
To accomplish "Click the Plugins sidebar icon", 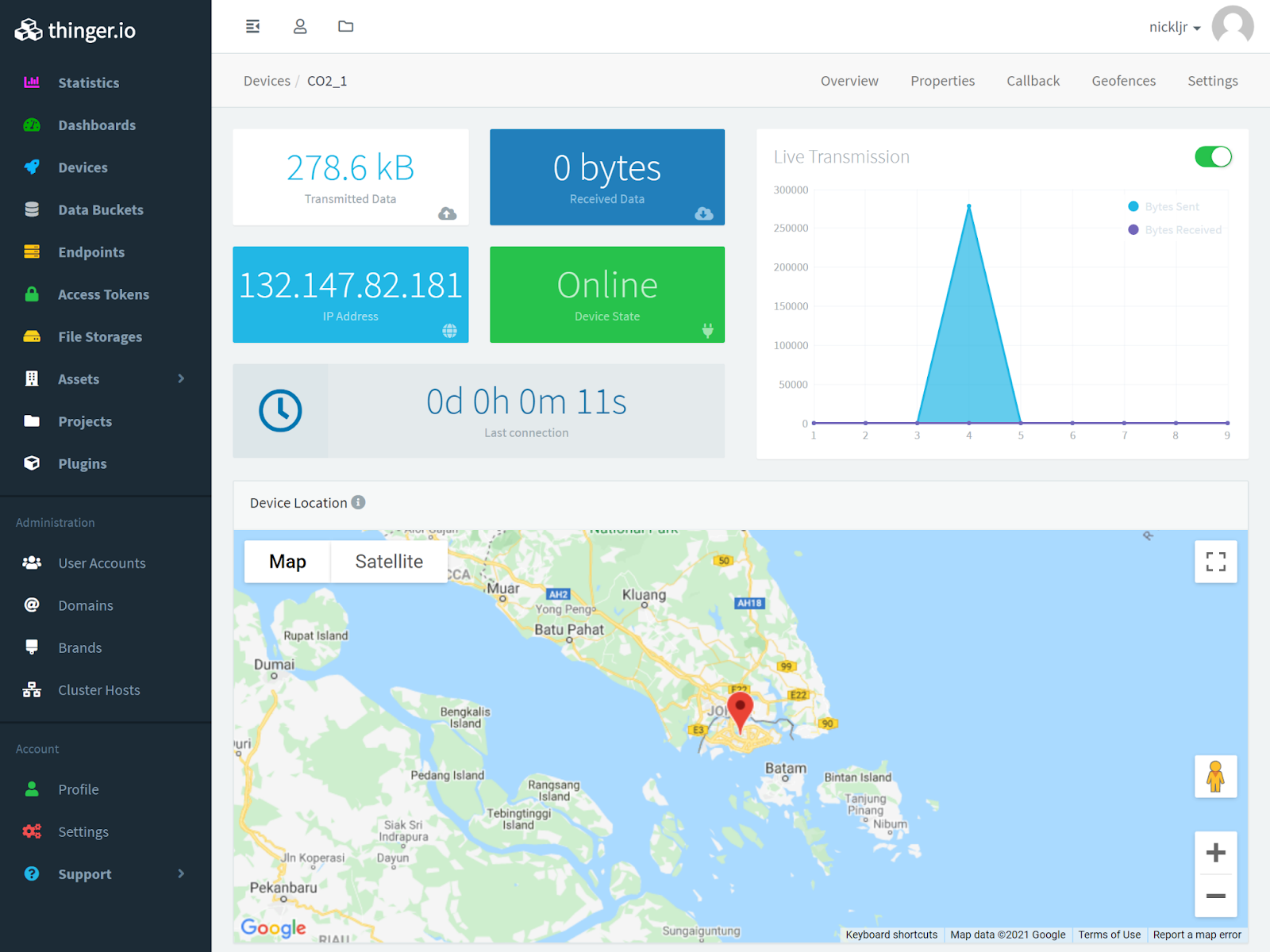I will click(32, 463).
